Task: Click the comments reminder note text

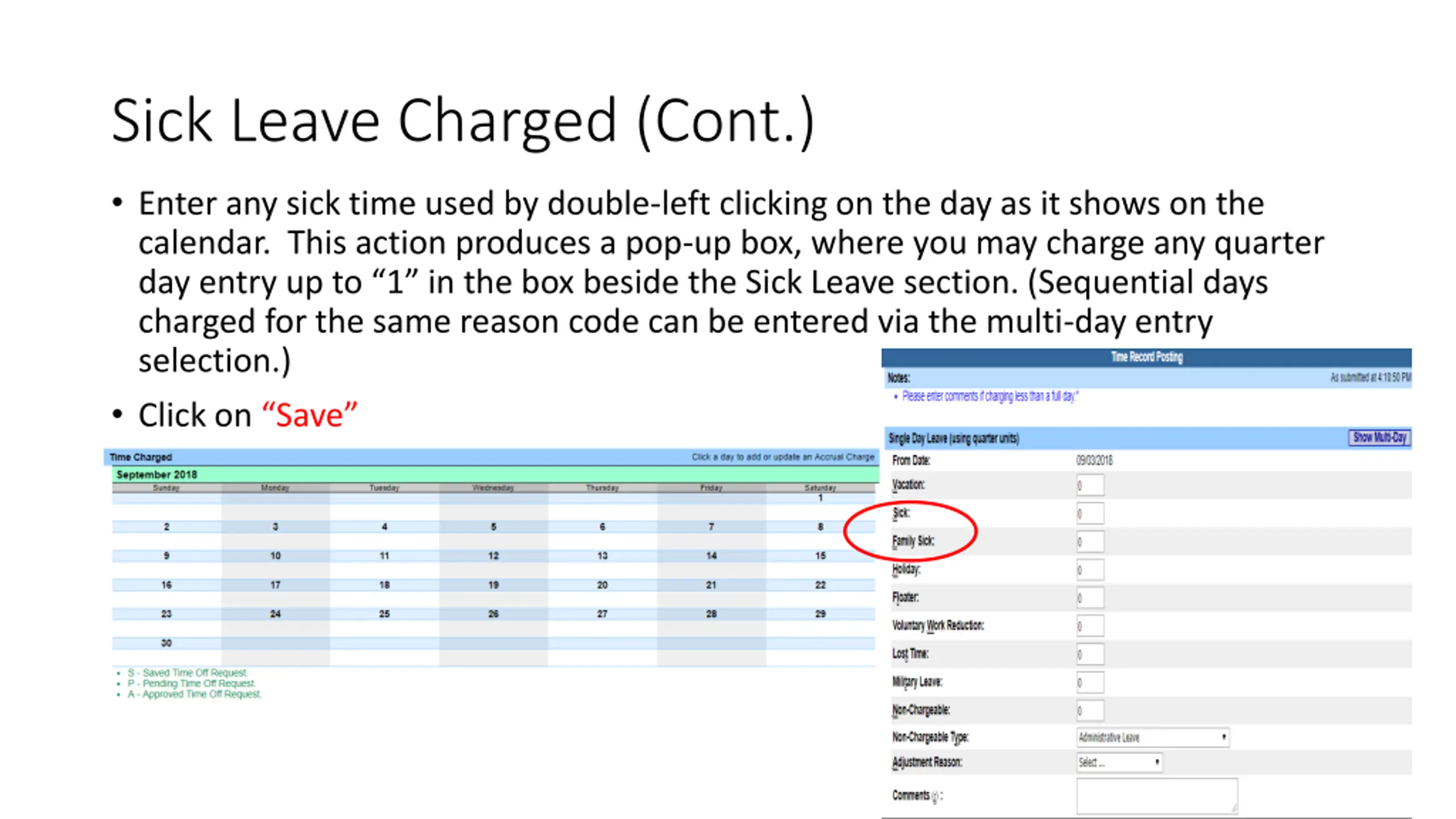Action: [x=990, y=396]
